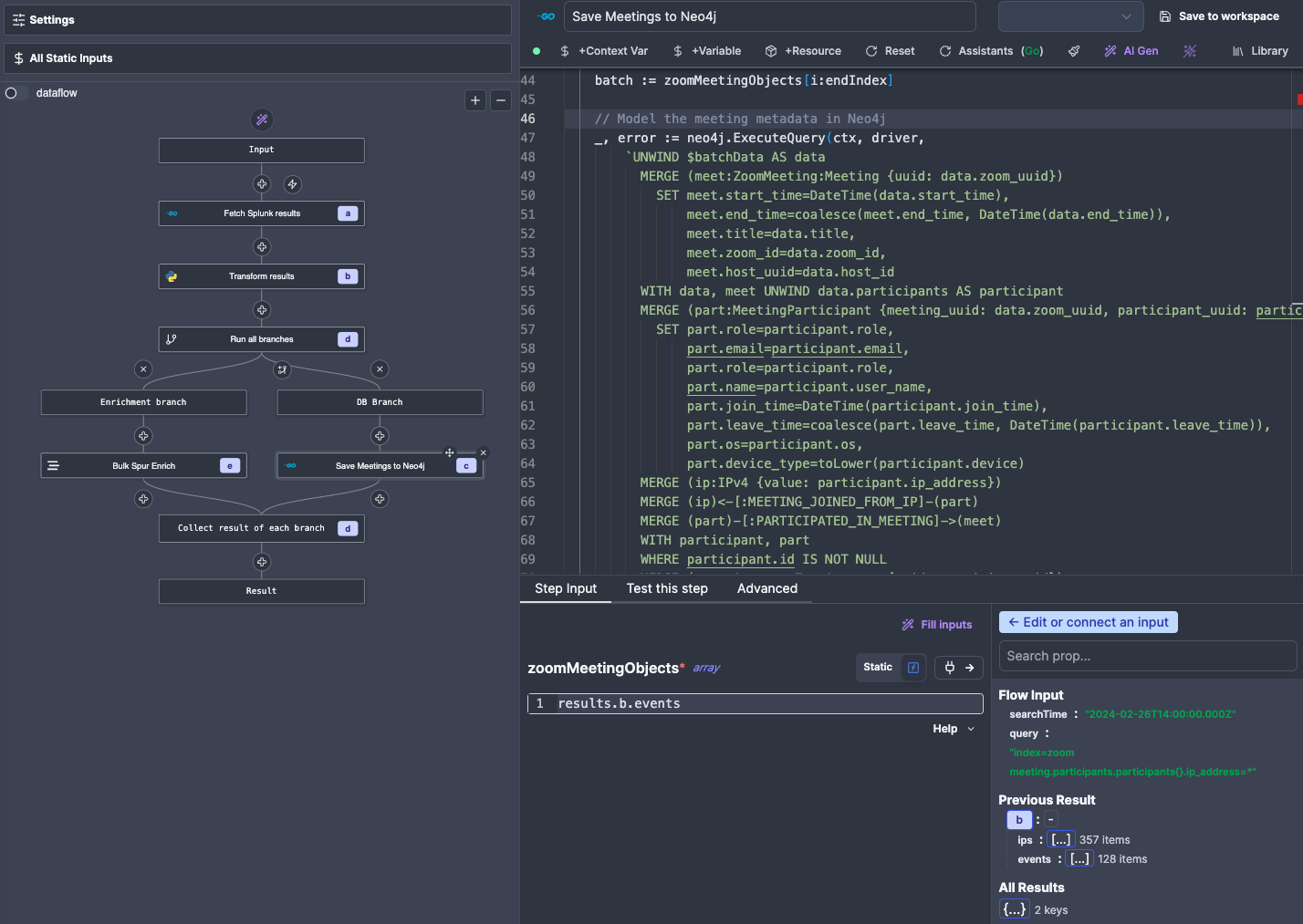This screenshot has width=1303, height=924.
Task: Toggle the circle beside dataflow label
Action: tap(10, 92)
